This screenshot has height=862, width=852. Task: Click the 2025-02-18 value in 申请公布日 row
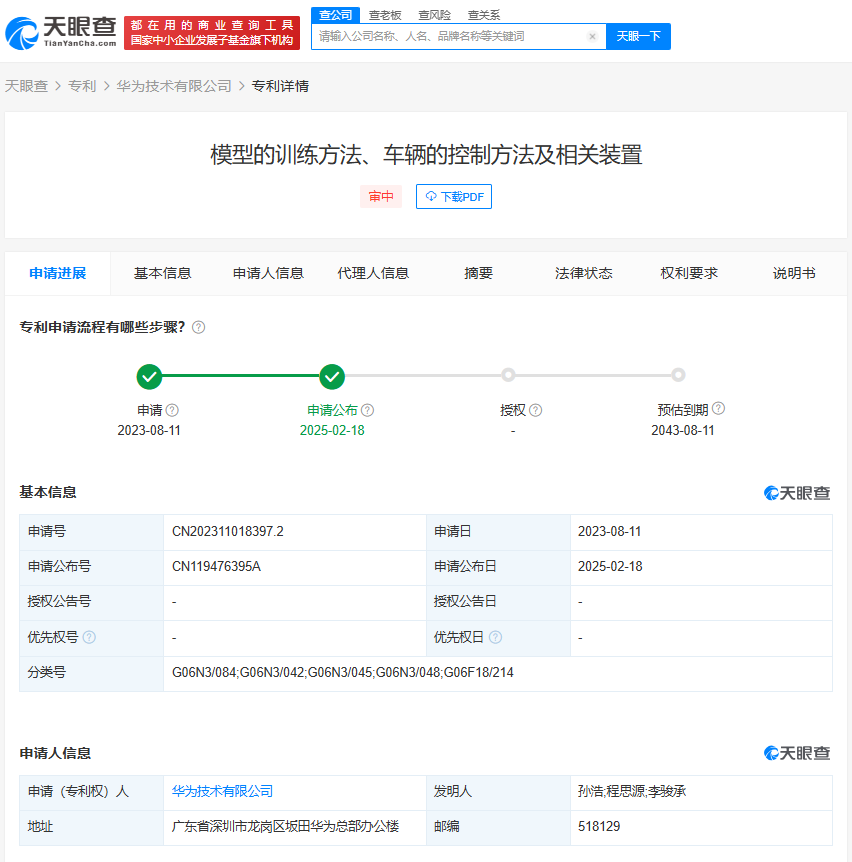coord(610,567)
